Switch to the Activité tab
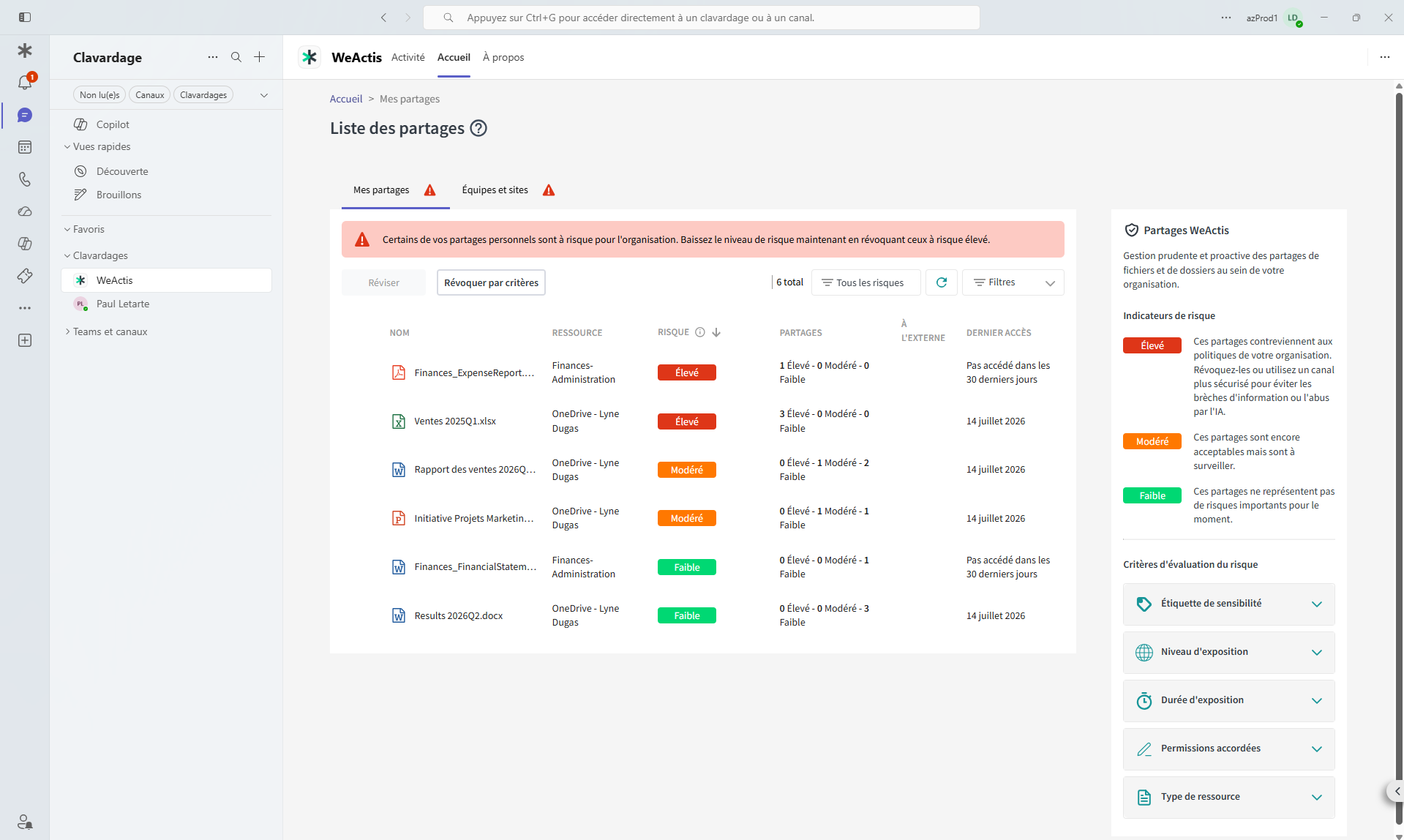The height and width of the screenshot is (840, 1404). click(408, 57)
